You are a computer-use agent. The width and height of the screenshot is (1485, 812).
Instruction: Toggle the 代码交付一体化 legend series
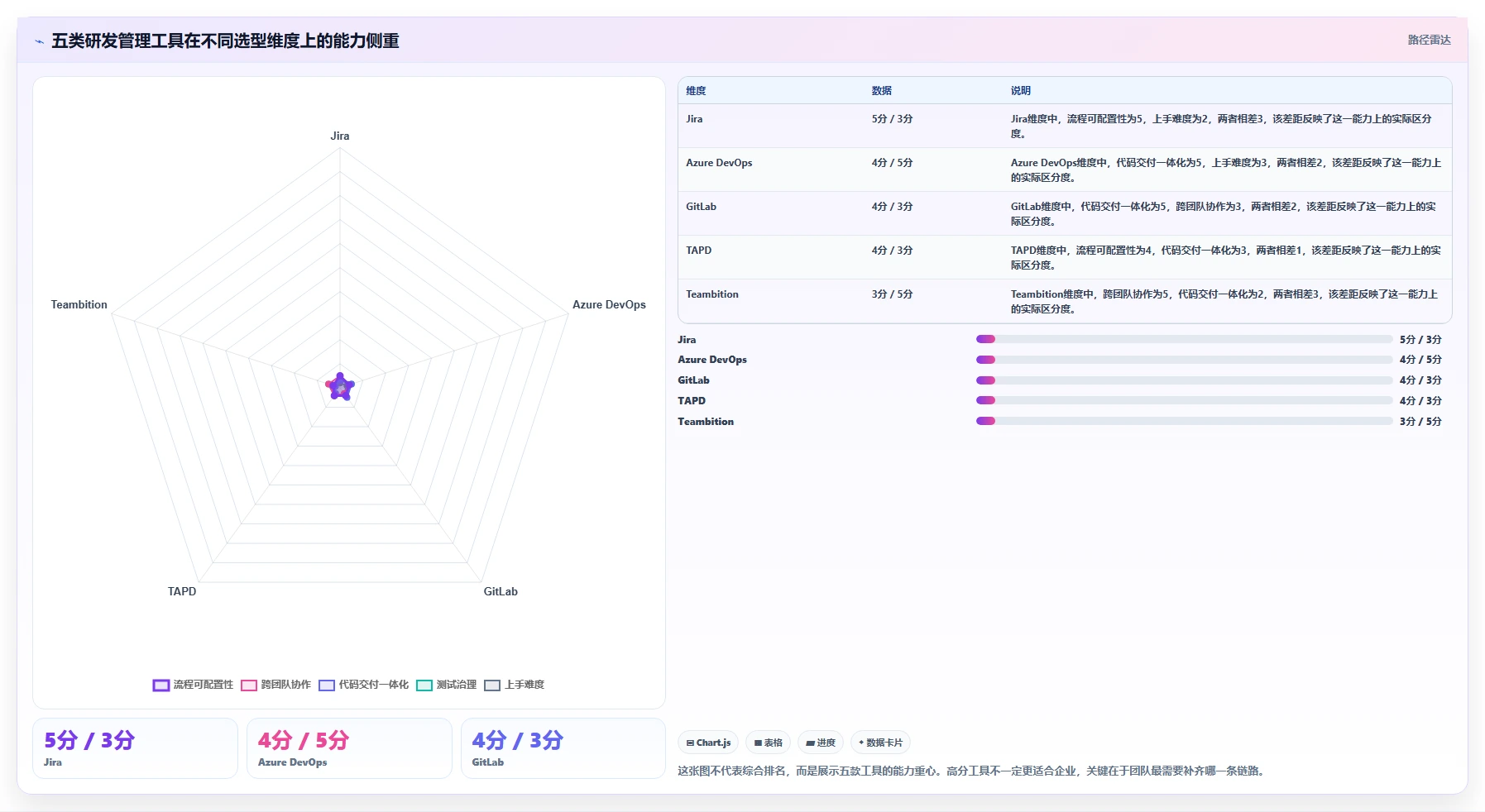coord(363,685)
